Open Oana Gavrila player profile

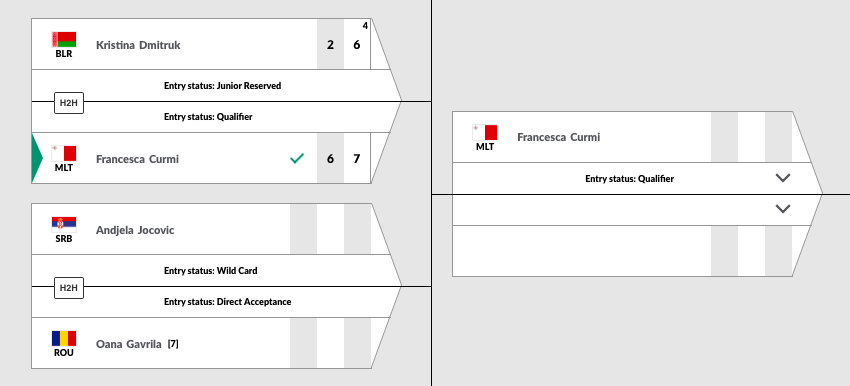(128, 344)
